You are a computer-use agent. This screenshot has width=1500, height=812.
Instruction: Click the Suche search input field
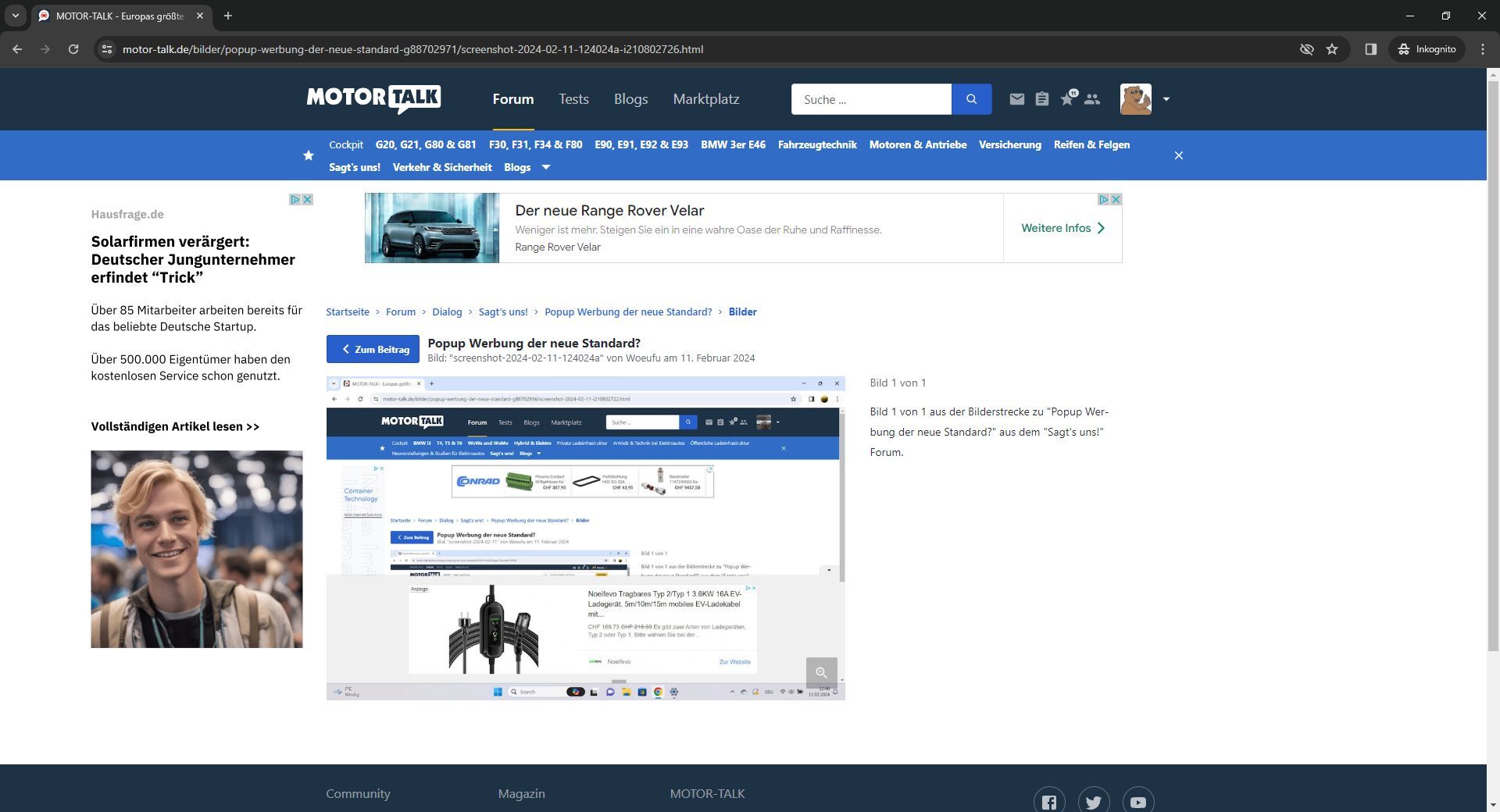[x=871, y=99]
